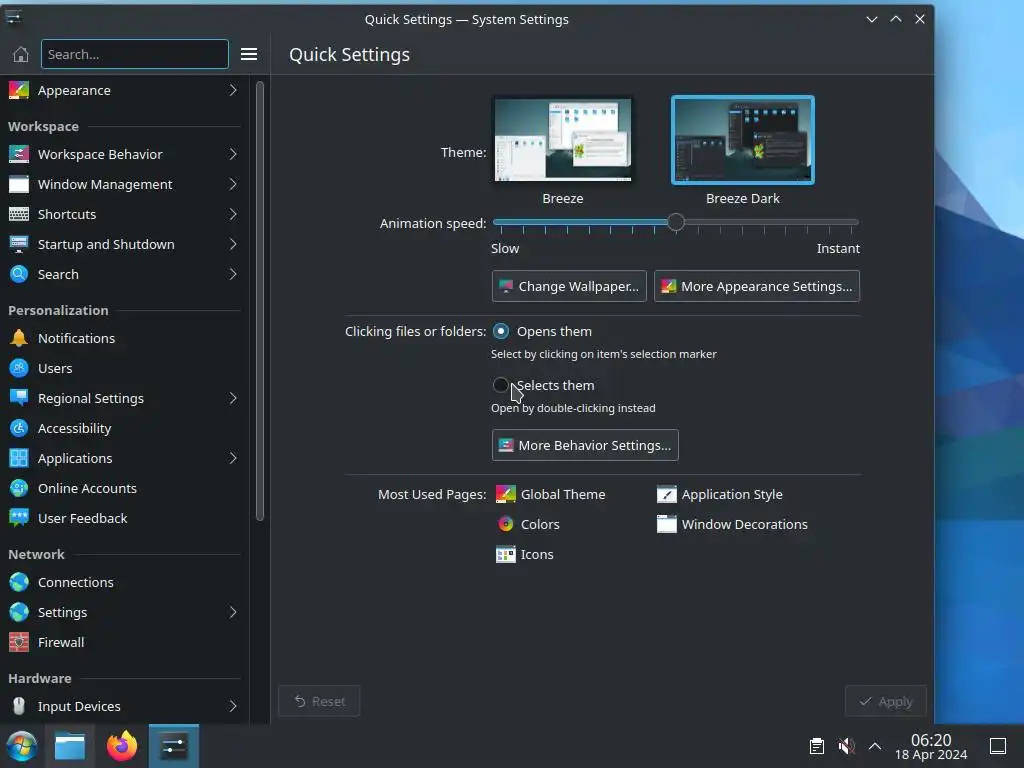This screenshot has width=1024, height=768.
Task: Click More Behavior Settings button
Action: [585, 445]
